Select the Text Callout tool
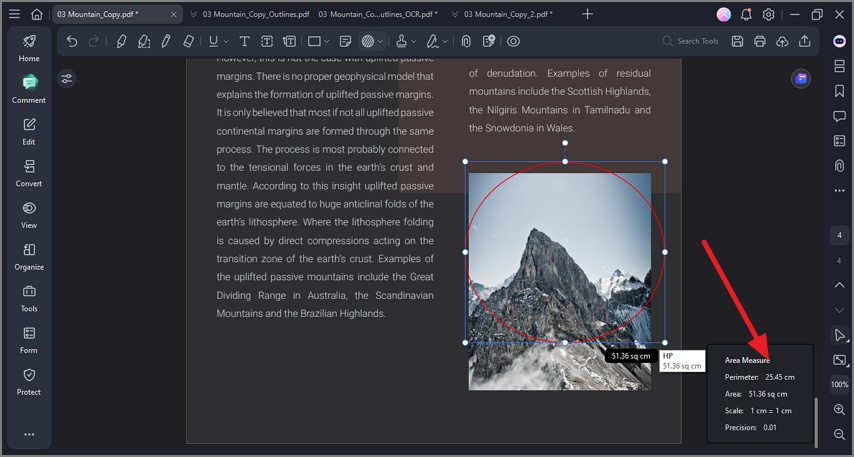Viewport: 854px width, 457px height. [289, 41]
